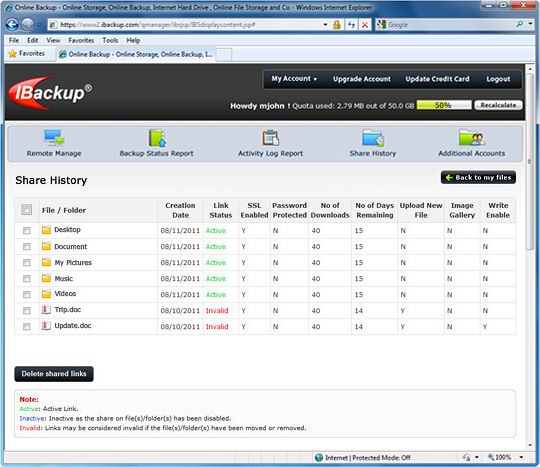Check the Trip.doc row checkbox
The height and width of the screenshot is (467, 540).
pos(27,311)
